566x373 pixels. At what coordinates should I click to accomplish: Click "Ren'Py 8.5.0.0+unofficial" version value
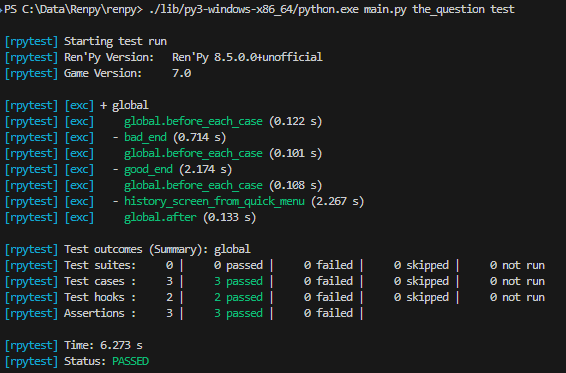click(247, 57)
